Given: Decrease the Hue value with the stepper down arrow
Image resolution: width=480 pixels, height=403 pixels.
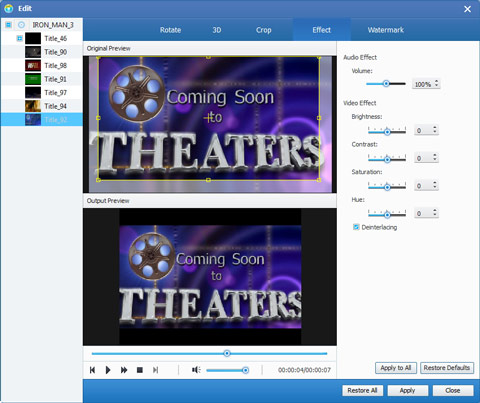Looking at the screenshot, I should 435,215.
